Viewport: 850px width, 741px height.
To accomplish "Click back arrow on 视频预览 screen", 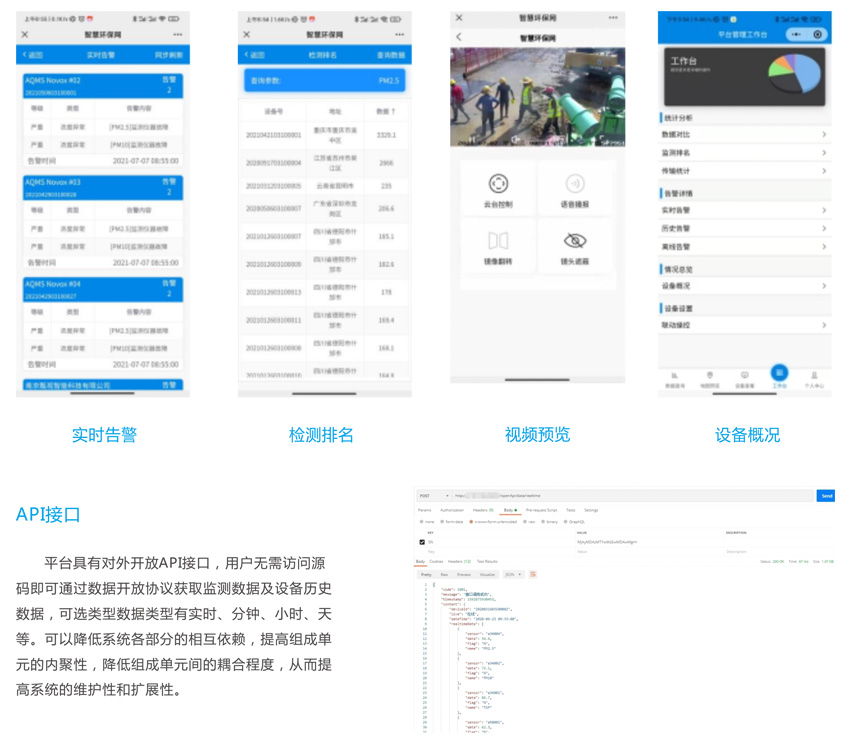I will [459, 37].
